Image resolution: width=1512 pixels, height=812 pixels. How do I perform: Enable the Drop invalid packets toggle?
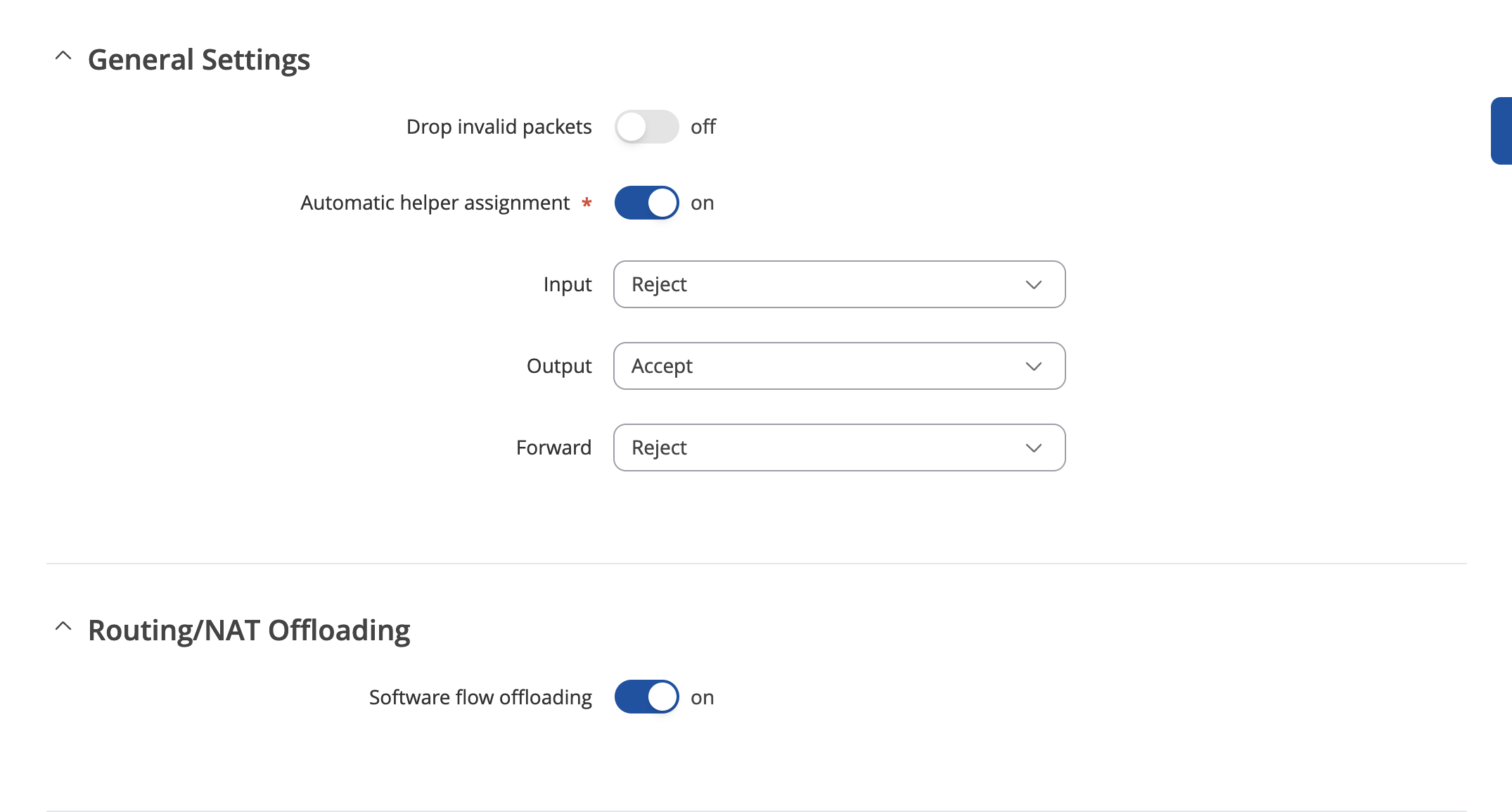click(x=646, y=127)
